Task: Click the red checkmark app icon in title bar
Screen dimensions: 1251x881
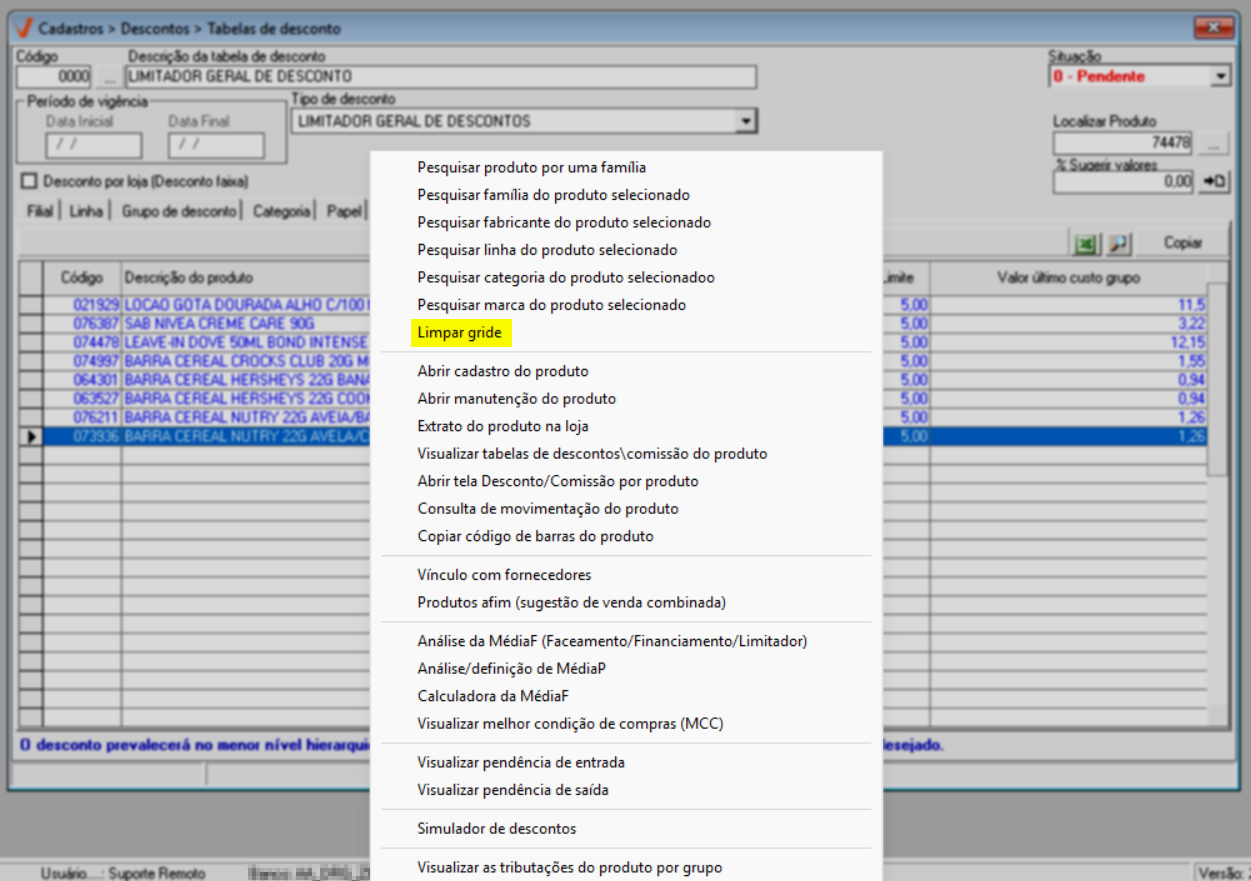Action: [23, 29]
